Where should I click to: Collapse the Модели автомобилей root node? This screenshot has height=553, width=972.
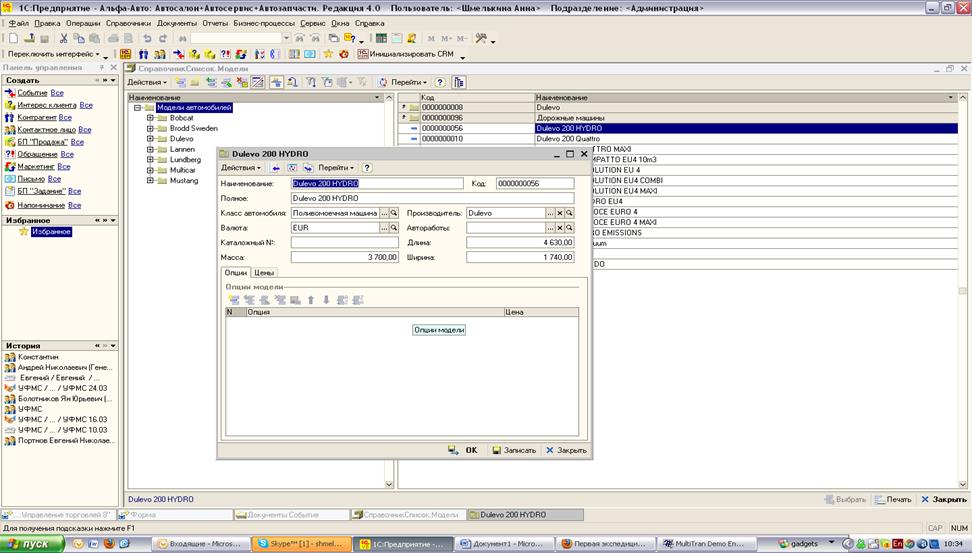[137, 108]
